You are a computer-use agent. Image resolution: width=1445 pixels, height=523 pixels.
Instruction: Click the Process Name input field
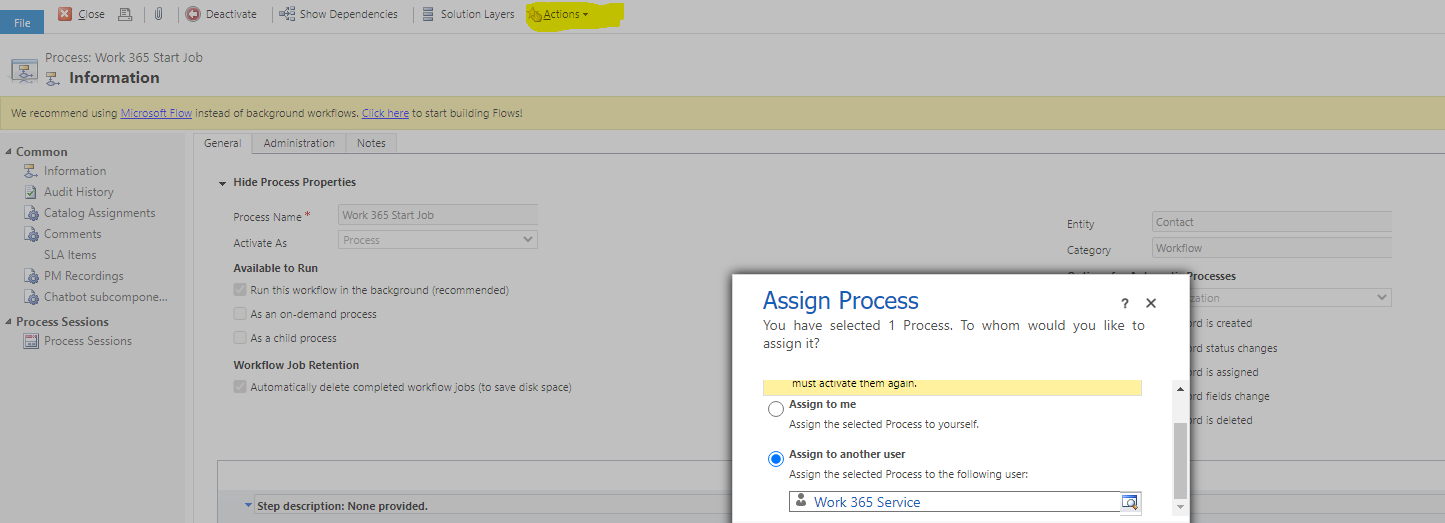(439, 215)
